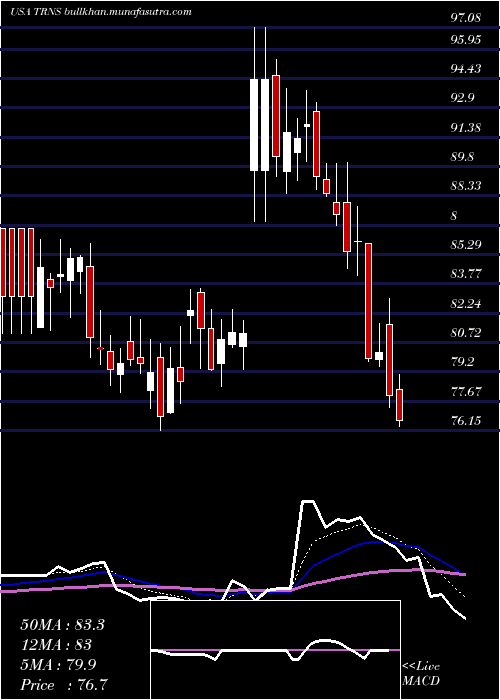
Task: Click the 85.29 price axis label
Action: (466, 245)
